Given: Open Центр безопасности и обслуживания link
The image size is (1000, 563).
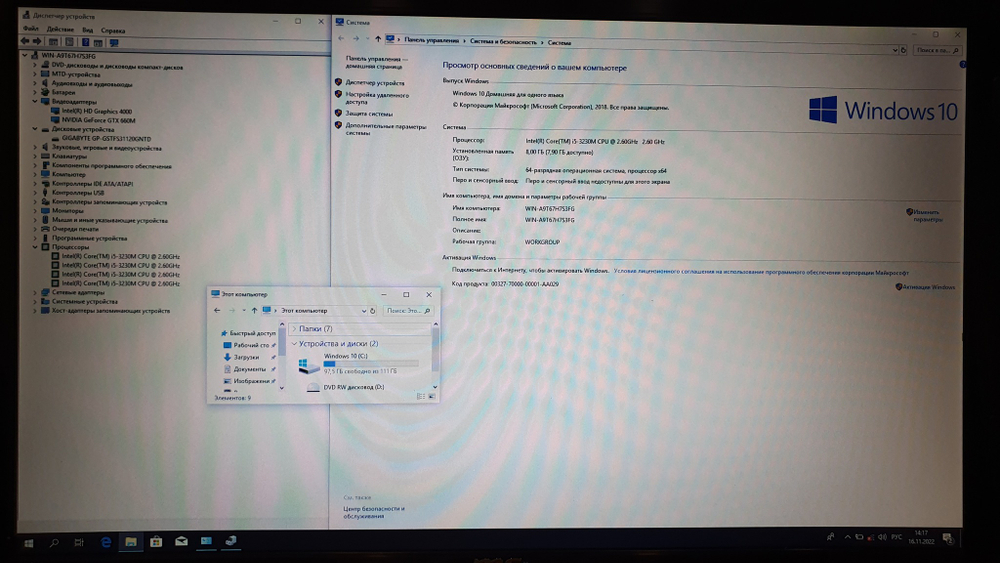Looking at the screenshot, I should point(374,512).
